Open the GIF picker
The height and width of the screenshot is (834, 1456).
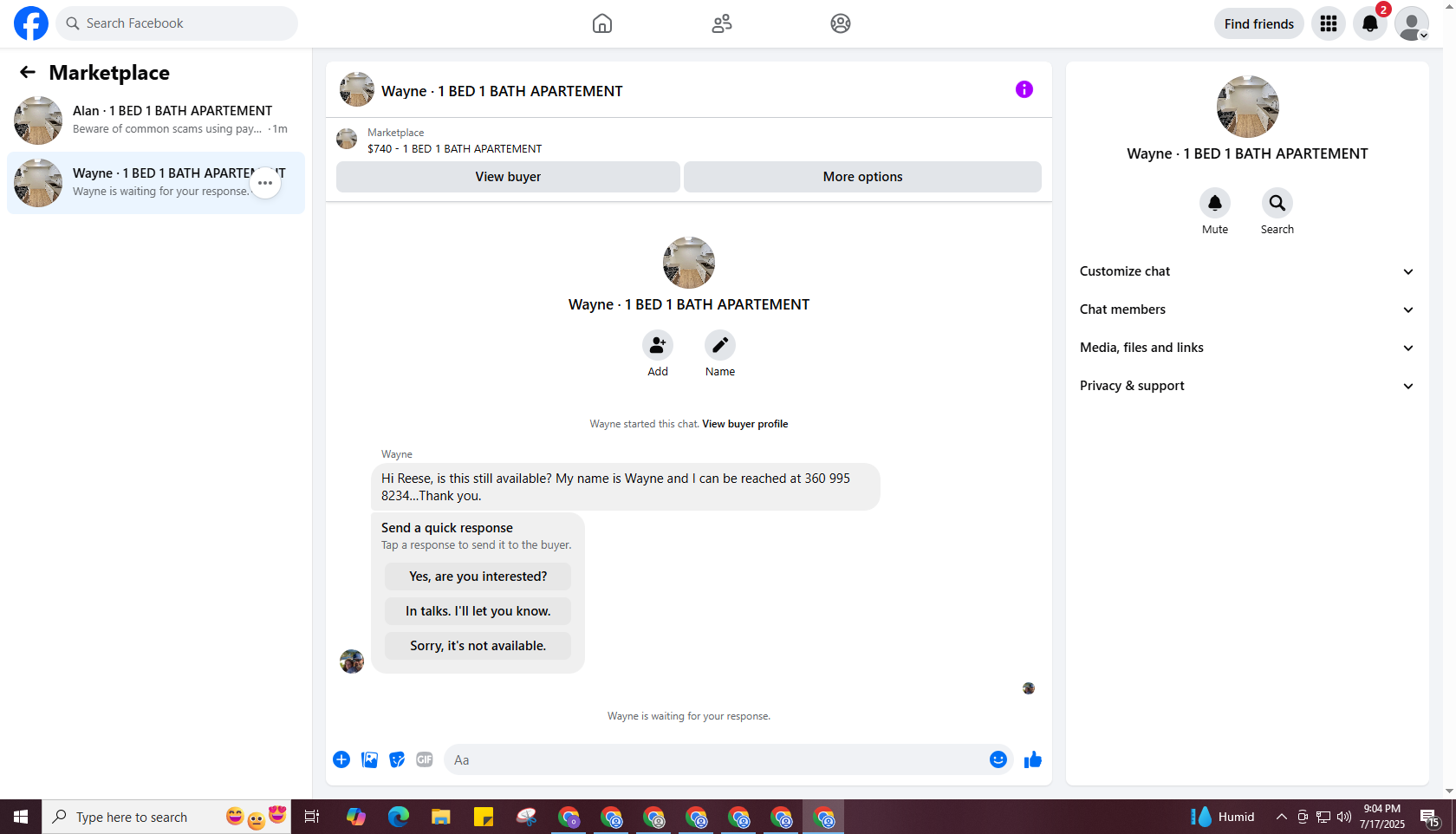(425, 759)
